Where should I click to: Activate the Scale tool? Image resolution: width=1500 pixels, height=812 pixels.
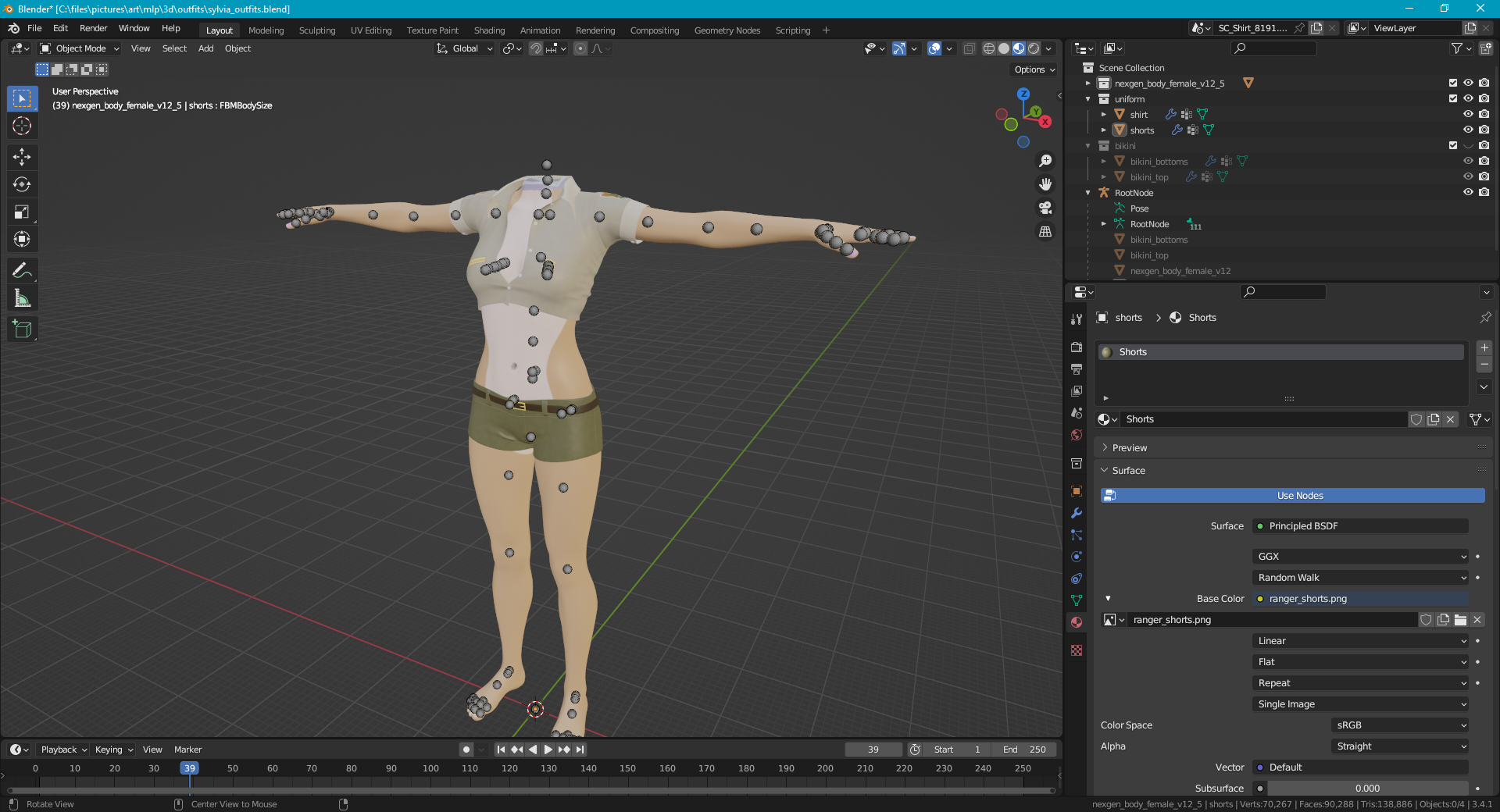(x=22, y=212)
